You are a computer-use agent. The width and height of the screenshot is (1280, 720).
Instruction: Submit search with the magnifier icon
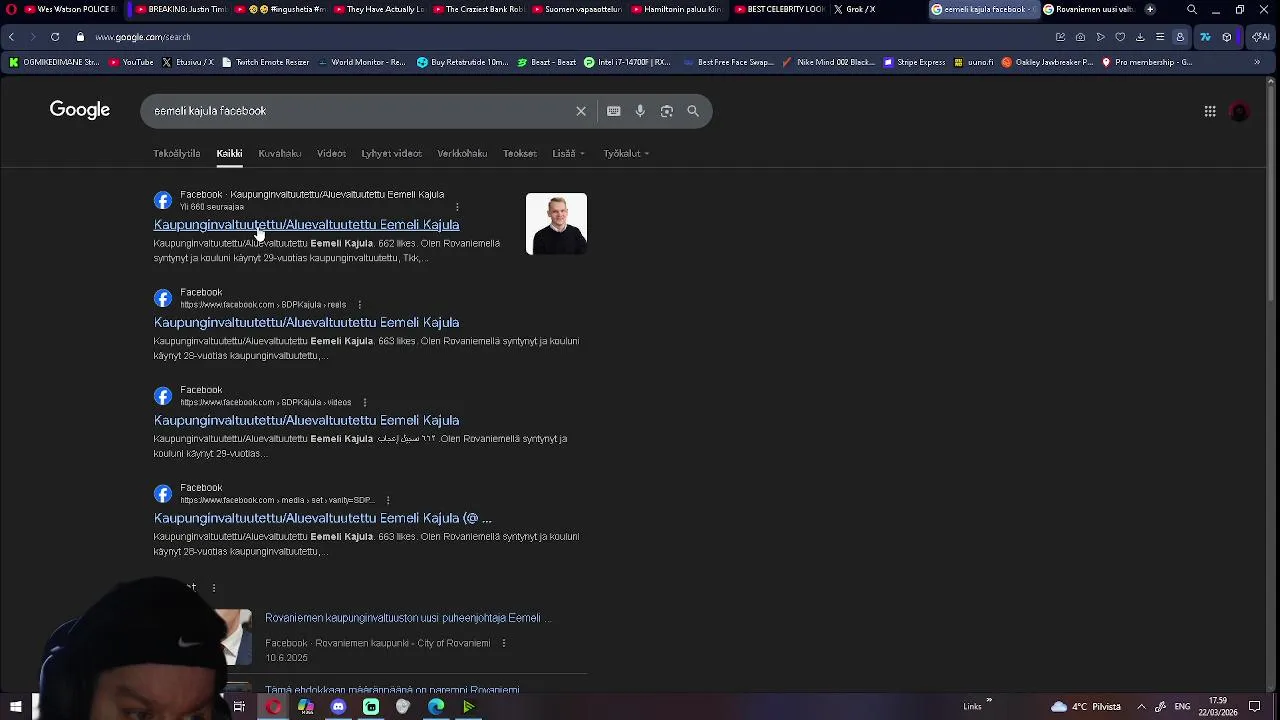click(x=693, y=111)
